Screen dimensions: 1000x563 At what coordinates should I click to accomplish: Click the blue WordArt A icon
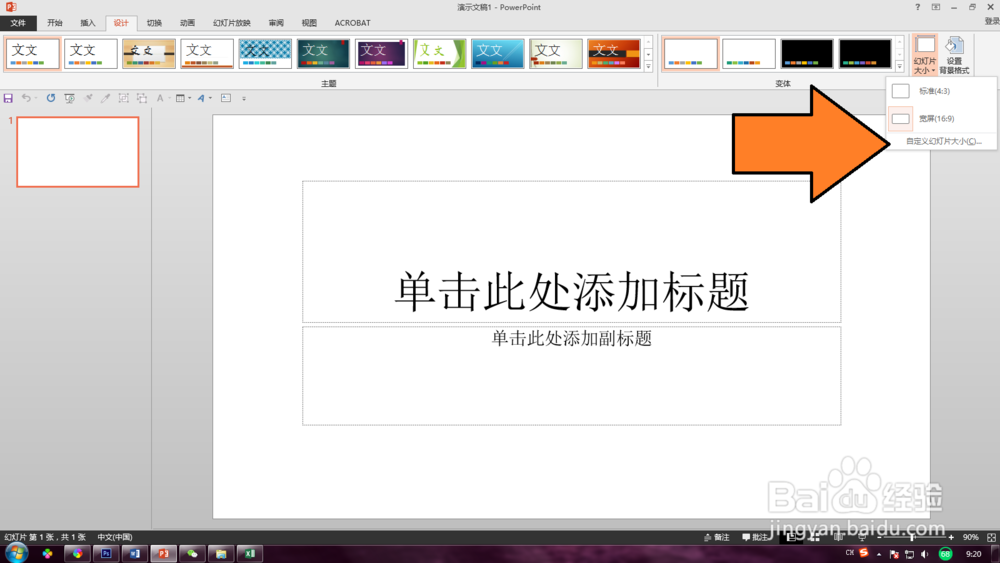coord(201,98)
